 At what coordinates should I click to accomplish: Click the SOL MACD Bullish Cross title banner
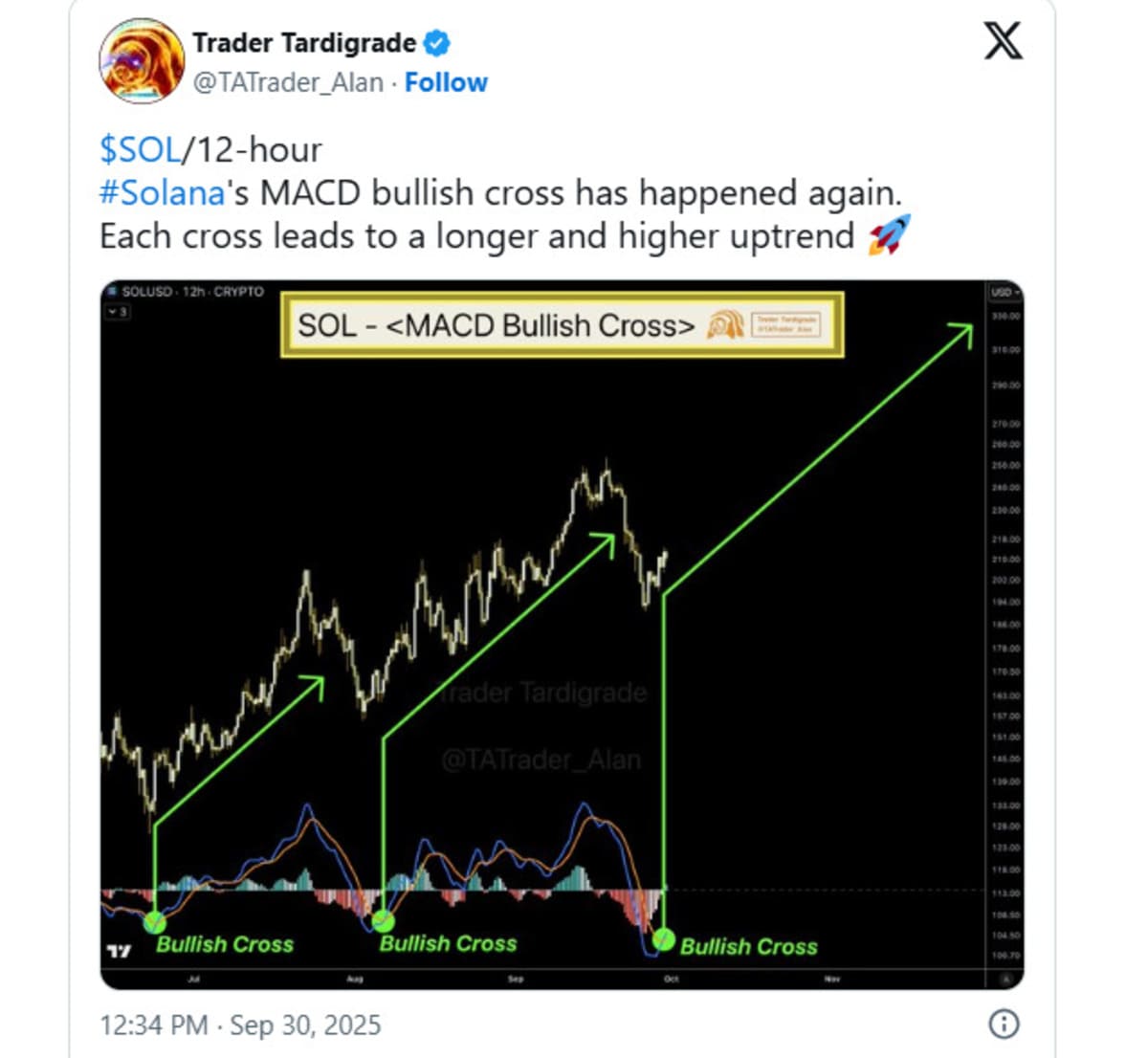pyautogui.click(x=561, y=325)
